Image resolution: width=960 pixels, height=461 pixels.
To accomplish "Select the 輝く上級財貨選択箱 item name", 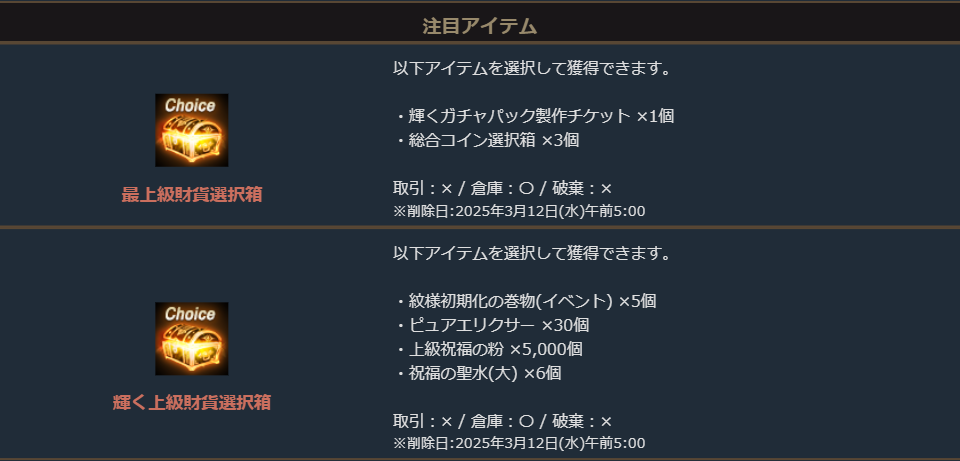I will point(191,403).
